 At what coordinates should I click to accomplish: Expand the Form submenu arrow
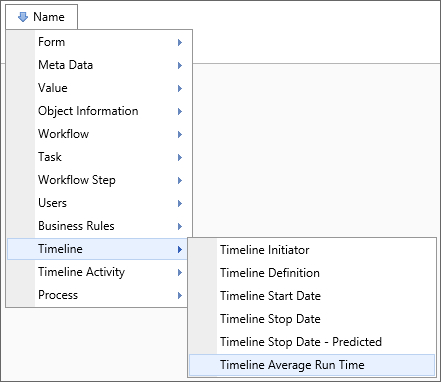[180, 42]
